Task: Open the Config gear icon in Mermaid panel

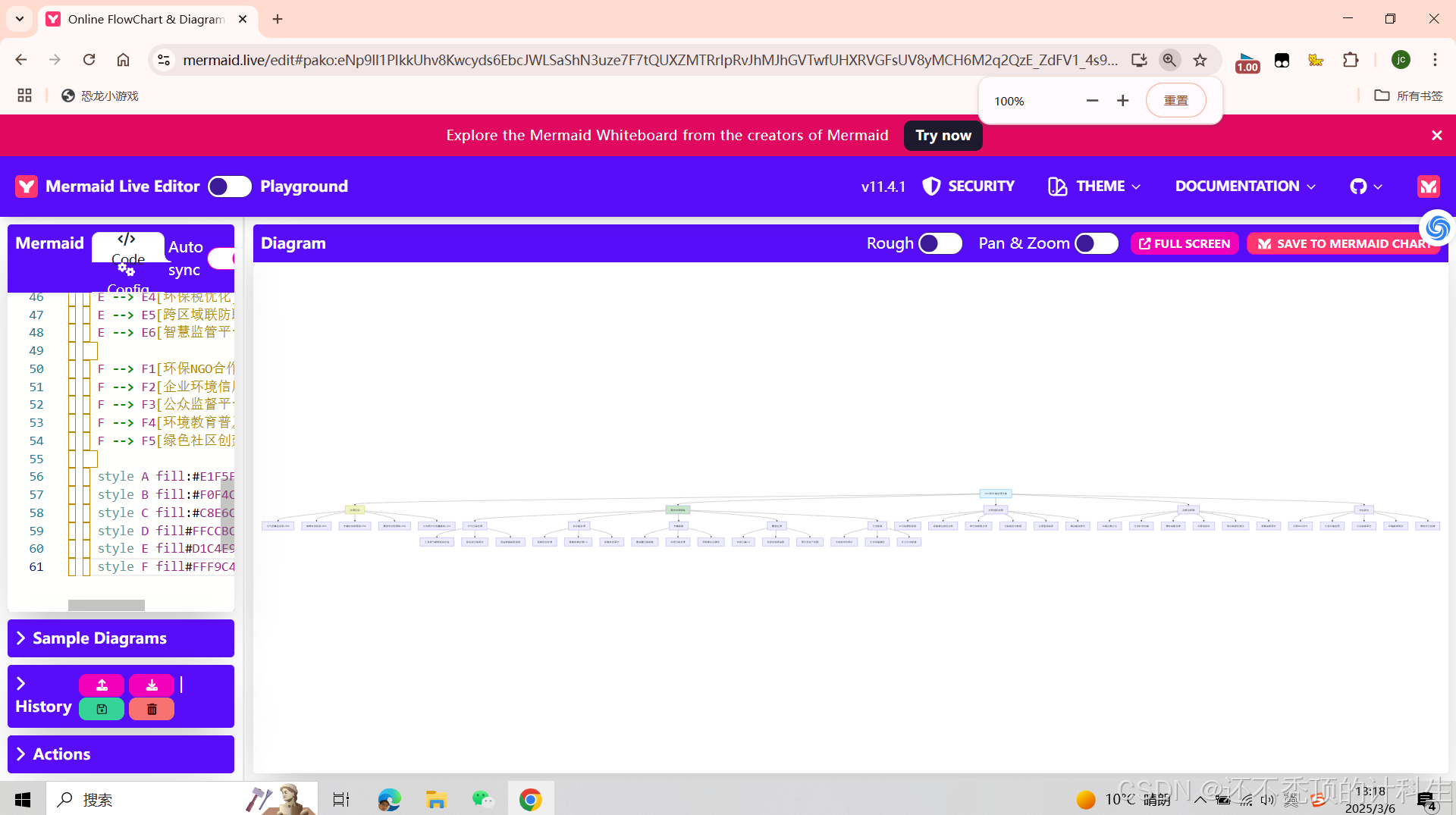Action: 127,271
